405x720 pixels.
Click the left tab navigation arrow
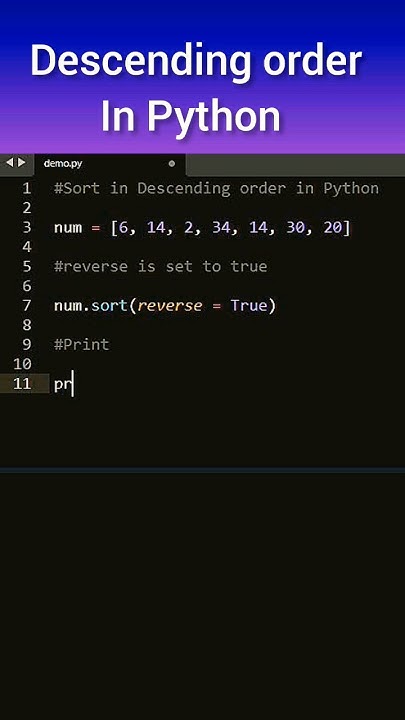[x=10, y=163]
